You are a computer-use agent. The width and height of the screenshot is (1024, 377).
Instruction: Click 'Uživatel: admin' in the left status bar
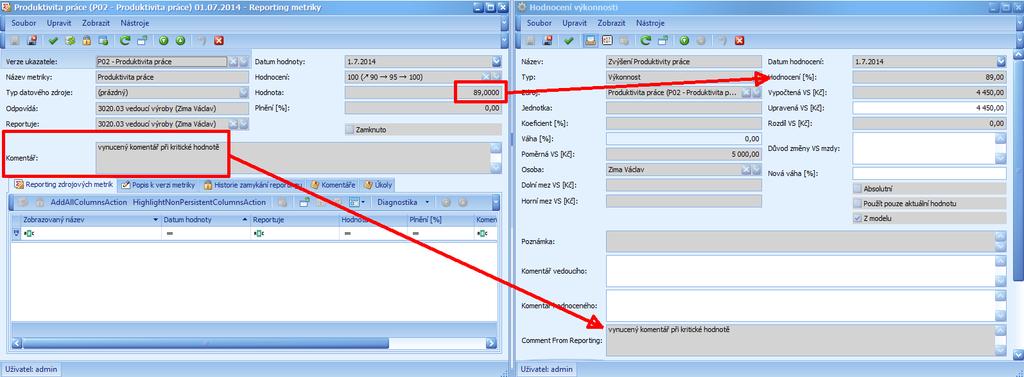[x=31, y=369]
